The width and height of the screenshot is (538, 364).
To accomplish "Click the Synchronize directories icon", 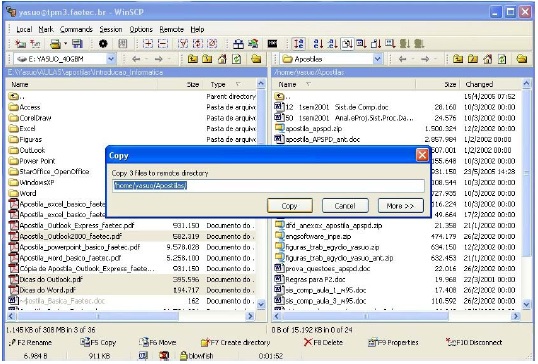I will tap(253, 44).
